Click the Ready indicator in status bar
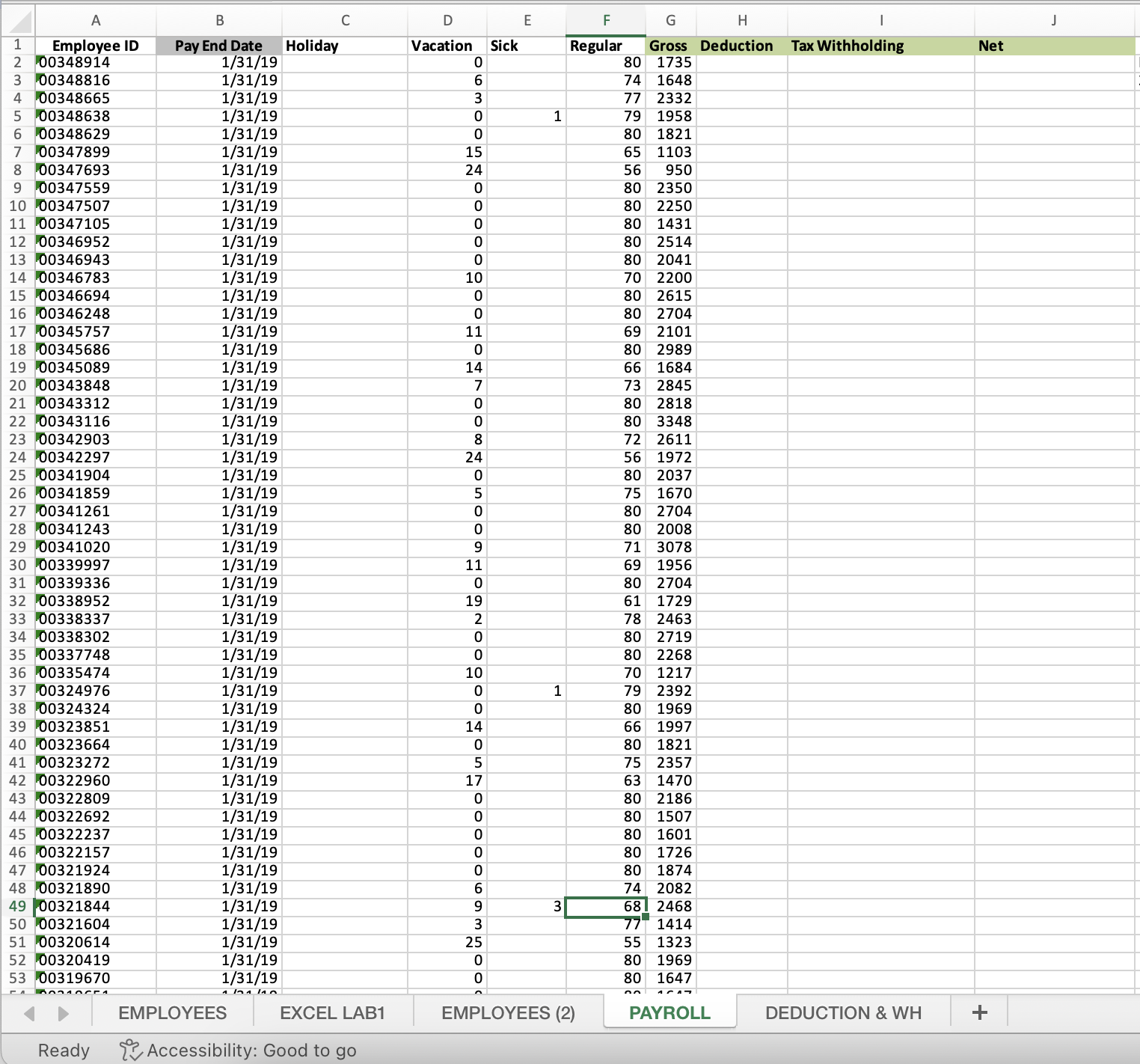1140x1064 pixels. coord(64,1050)
